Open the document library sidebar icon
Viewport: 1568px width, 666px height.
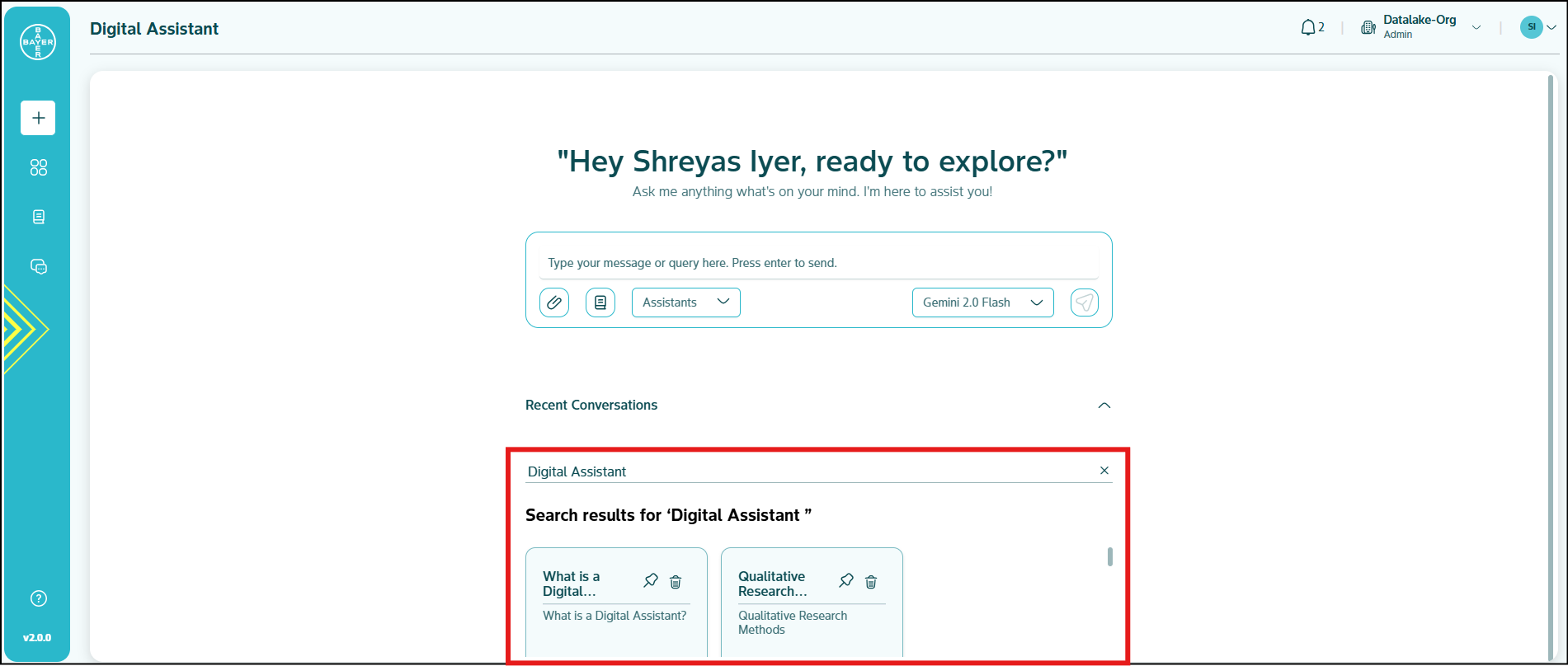click(38, 217)
